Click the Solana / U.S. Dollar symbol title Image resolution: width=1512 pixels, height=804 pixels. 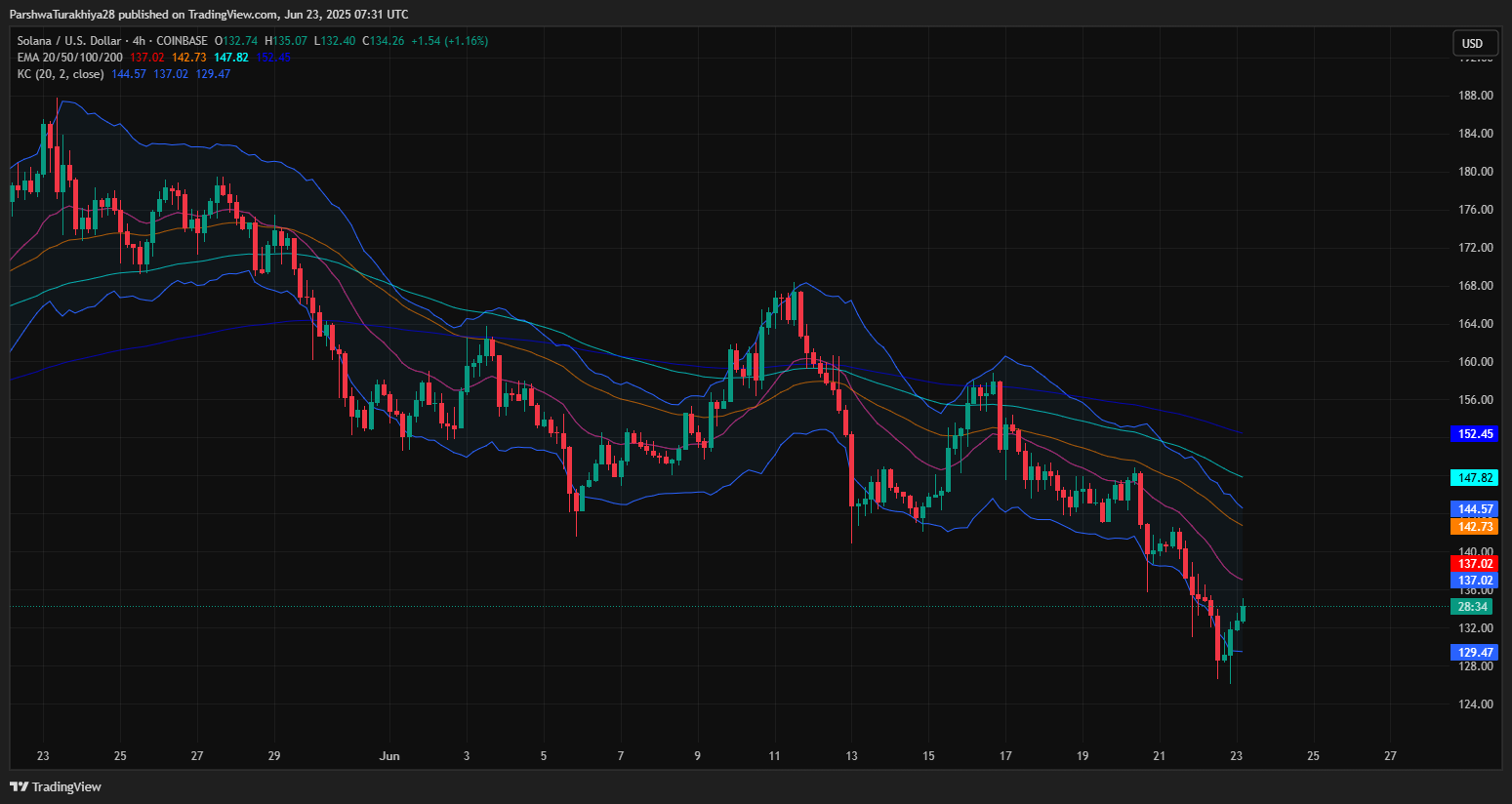tap(69, 41)
